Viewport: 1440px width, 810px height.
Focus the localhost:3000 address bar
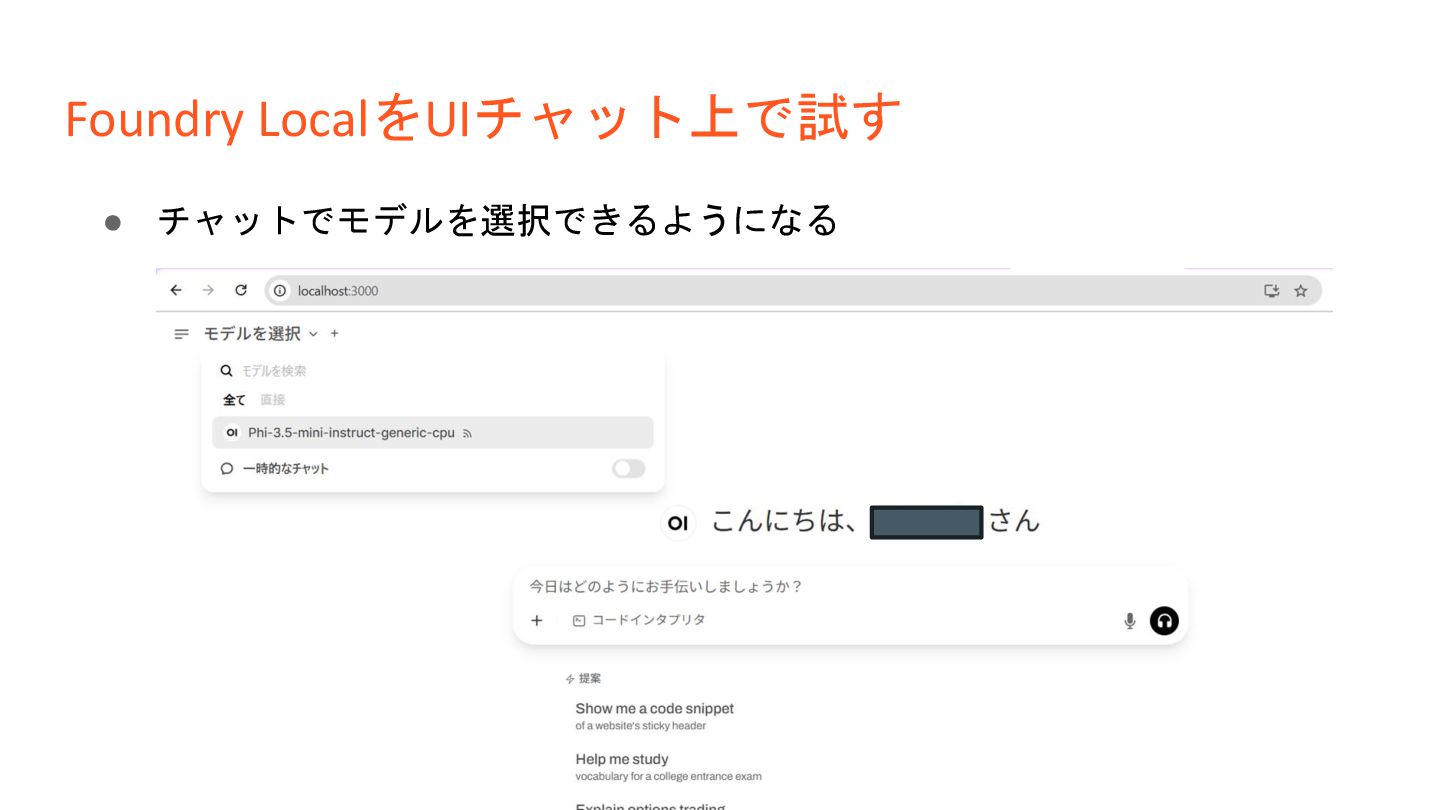click(x=793, y=291)
